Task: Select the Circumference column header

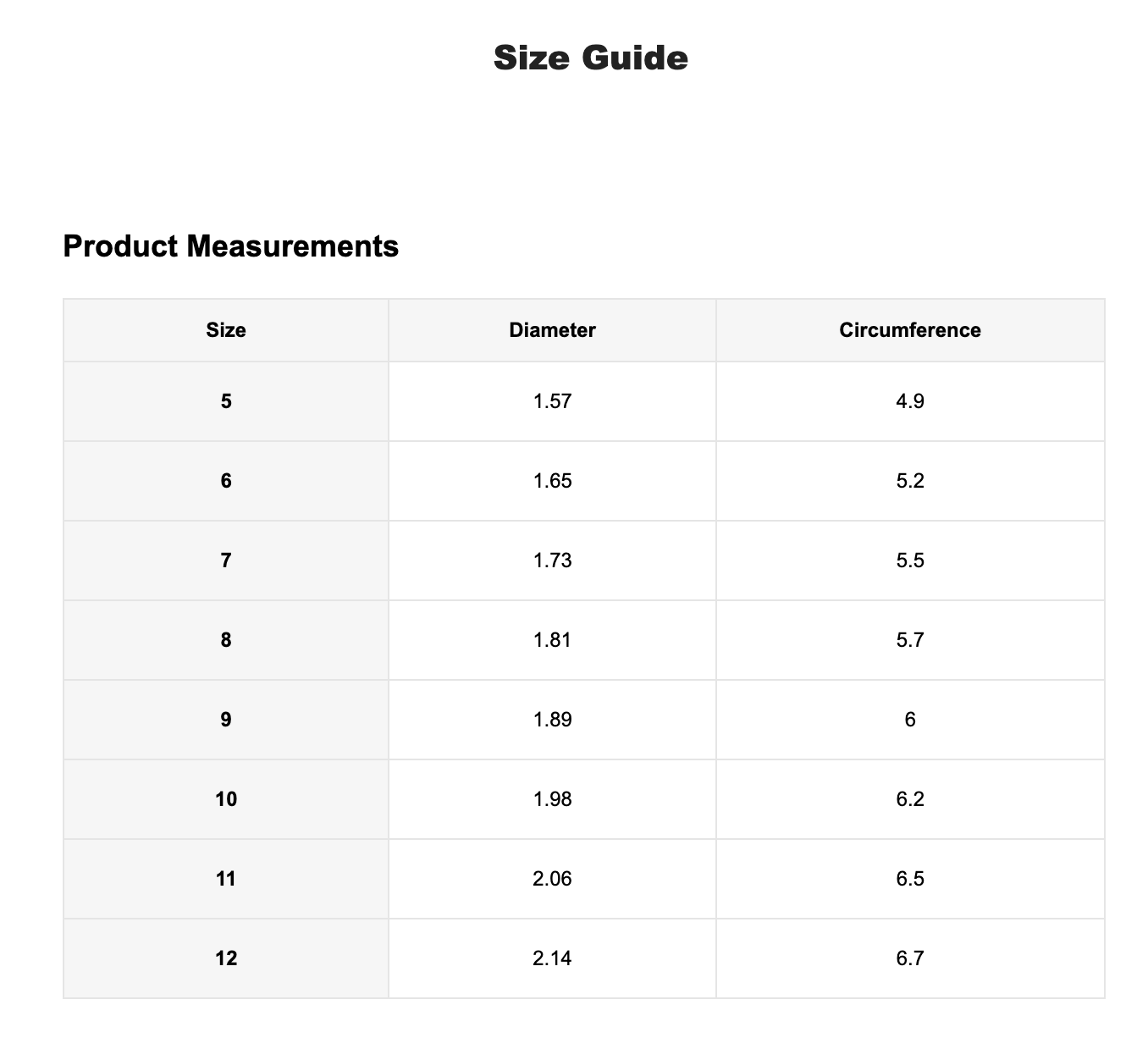Action: [910, 330]
